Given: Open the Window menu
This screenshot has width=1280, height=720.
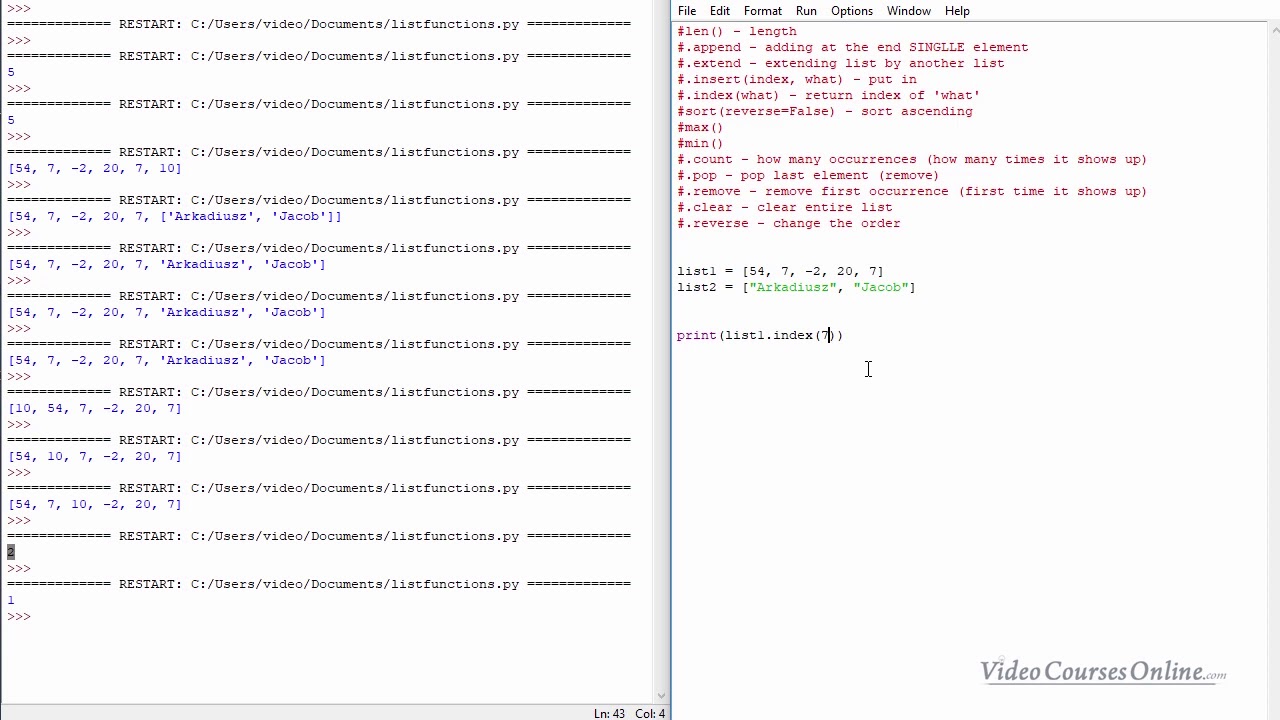Looking at the screenshot, I should point(909,10).
